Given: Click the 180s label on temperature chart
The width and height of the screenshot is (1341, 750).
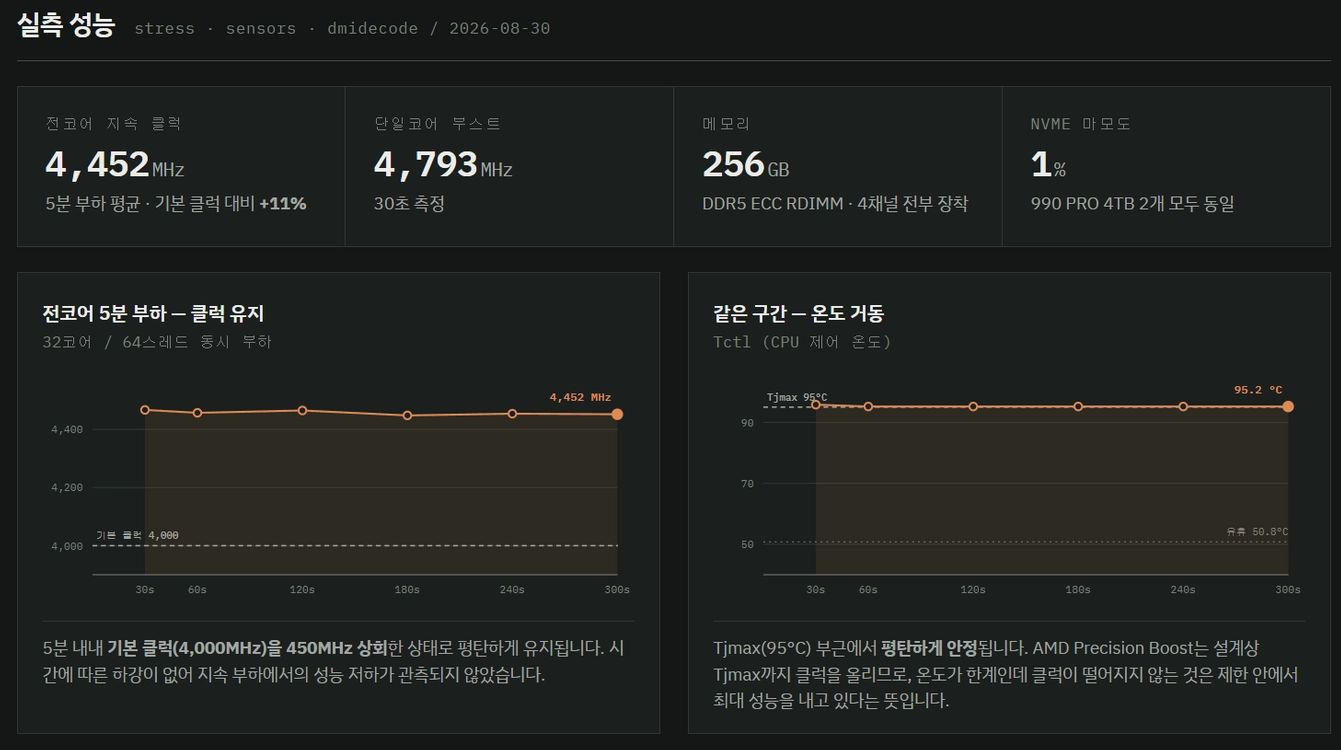Looking at the screenshot, I should click(1078, 590).
